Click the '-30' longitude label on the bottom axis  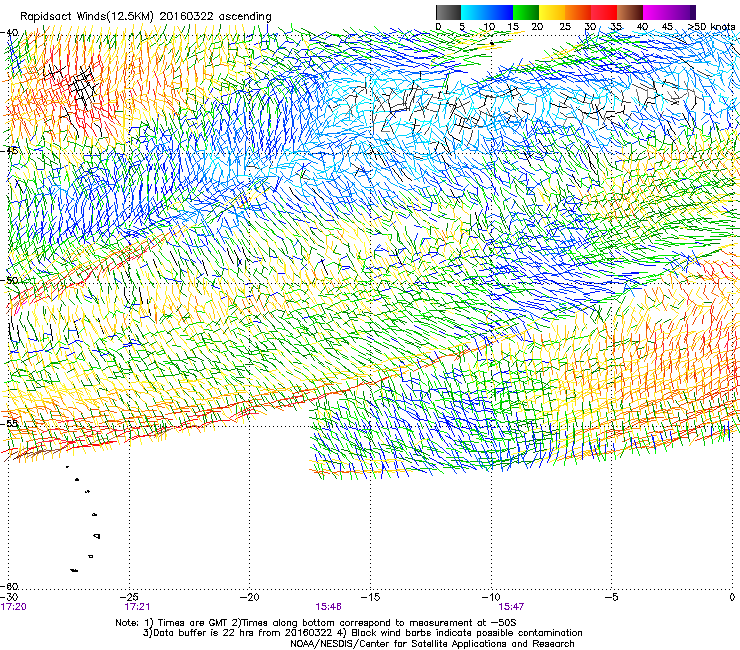coord(9,597)
